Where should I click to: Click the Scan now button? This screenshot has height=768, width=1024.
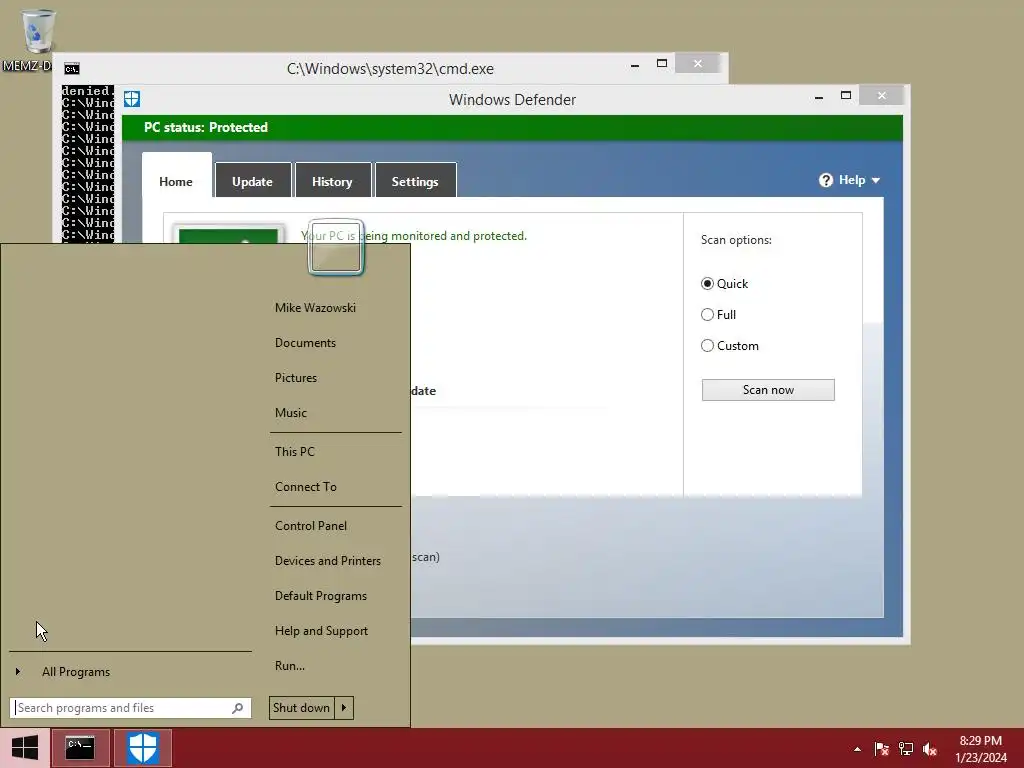768,390
